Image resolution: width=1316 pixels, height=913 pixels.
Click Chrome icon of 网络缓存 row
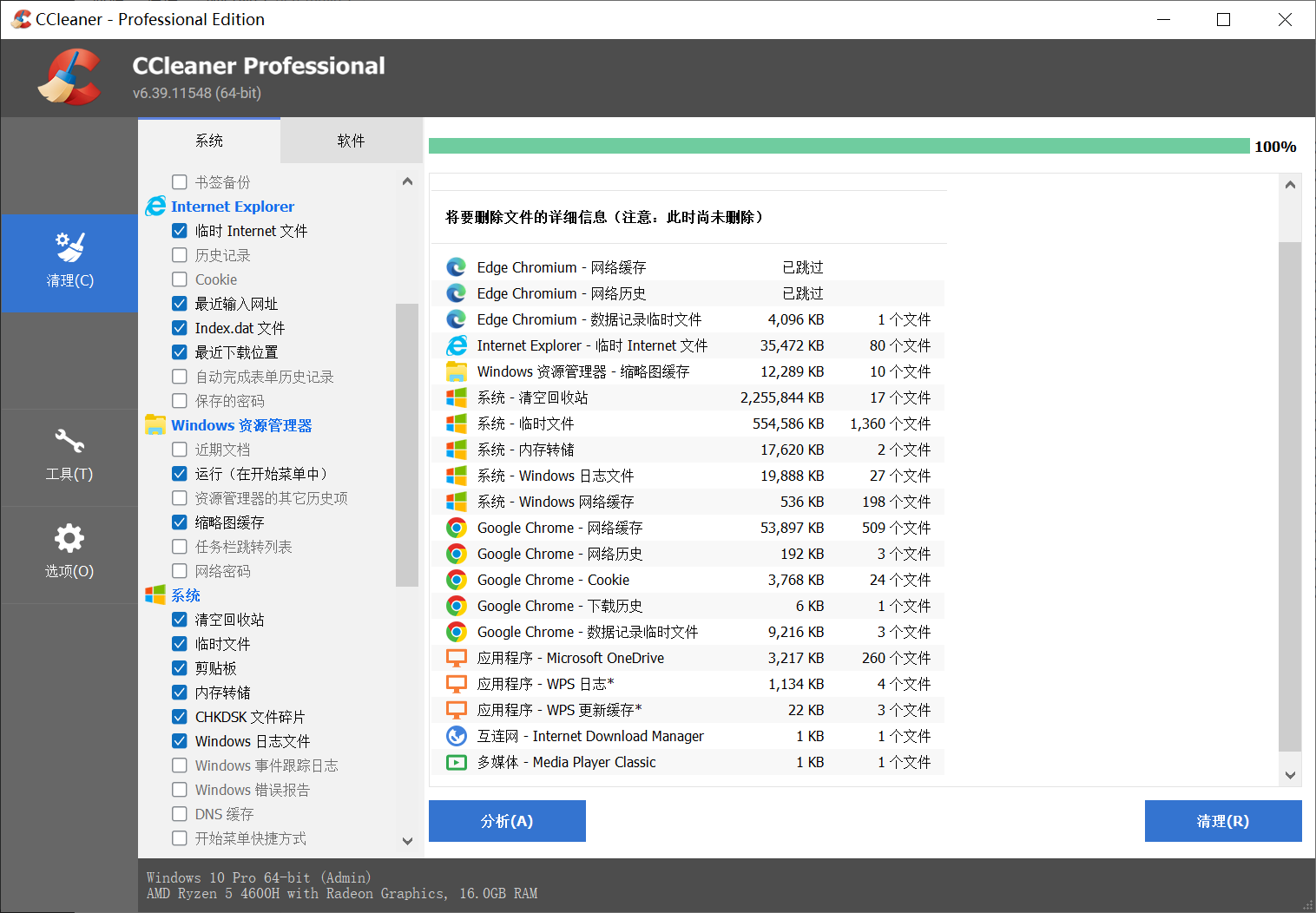pyautogui.click(x=457, y=528)
